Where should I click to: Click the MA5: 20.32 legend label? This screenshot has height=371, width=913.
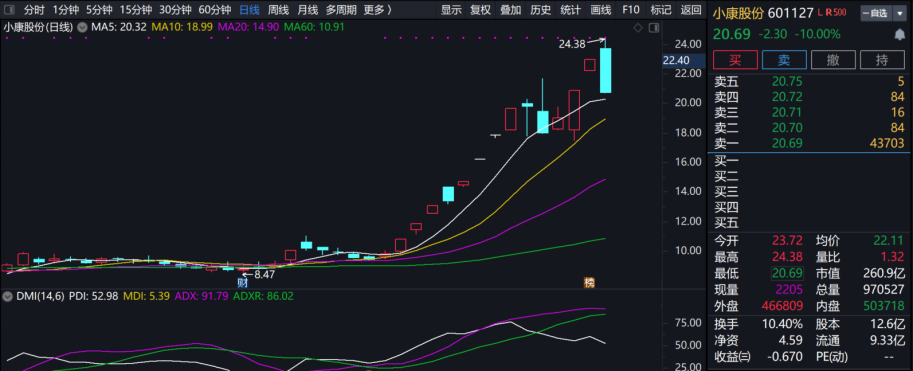[x=118, y=27]
